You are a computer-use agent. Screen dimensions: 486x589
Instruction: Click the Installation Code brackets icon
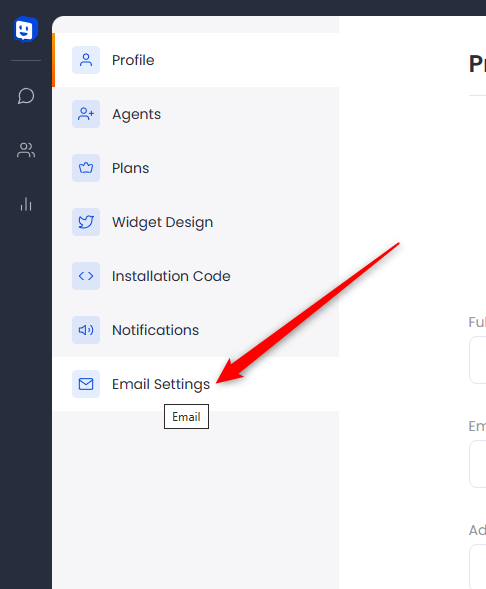tap(86, 276)
